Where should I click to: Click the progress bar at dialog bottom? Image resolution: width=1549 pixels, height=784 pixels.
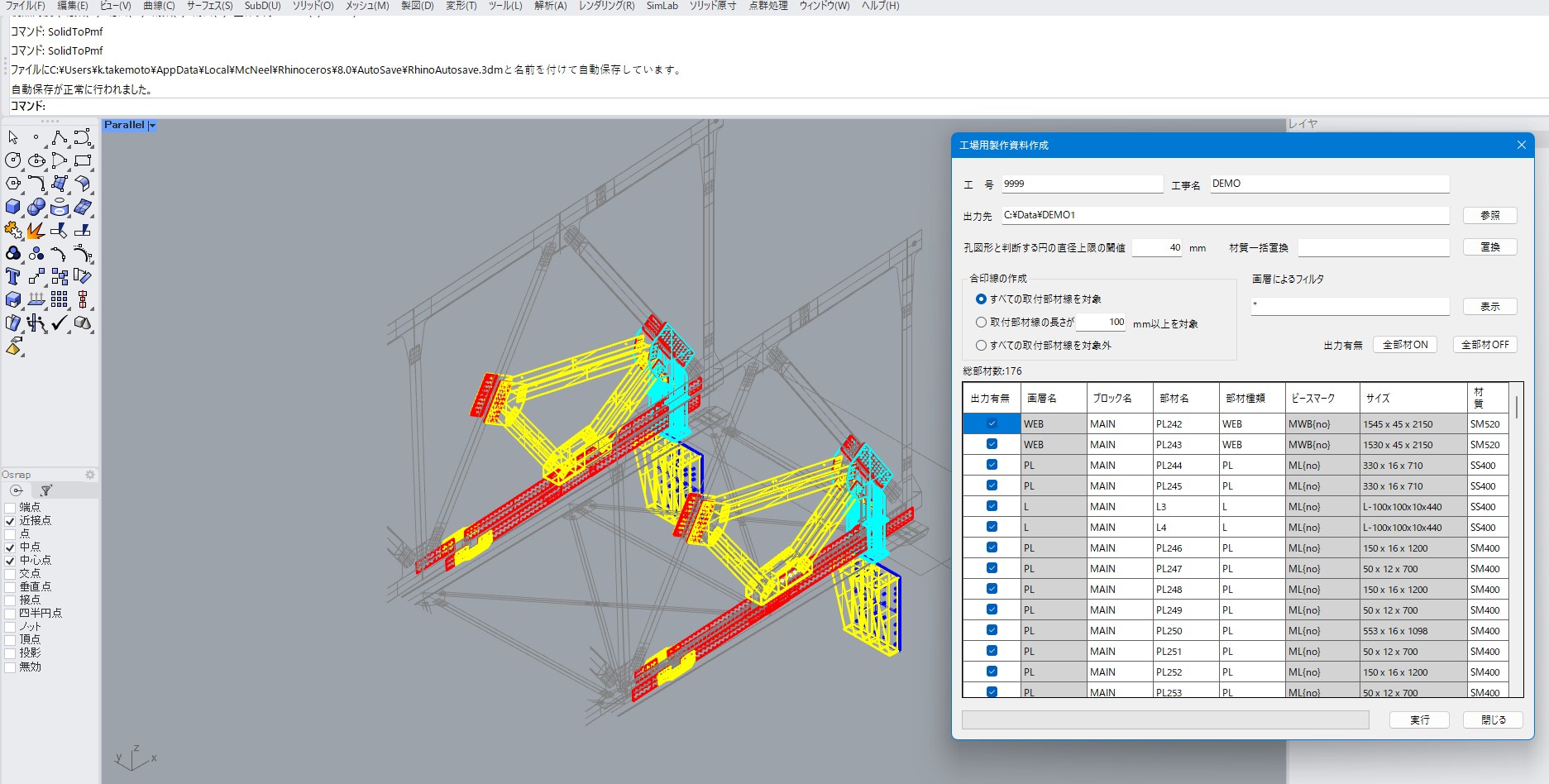click(x=1165, y=720)
